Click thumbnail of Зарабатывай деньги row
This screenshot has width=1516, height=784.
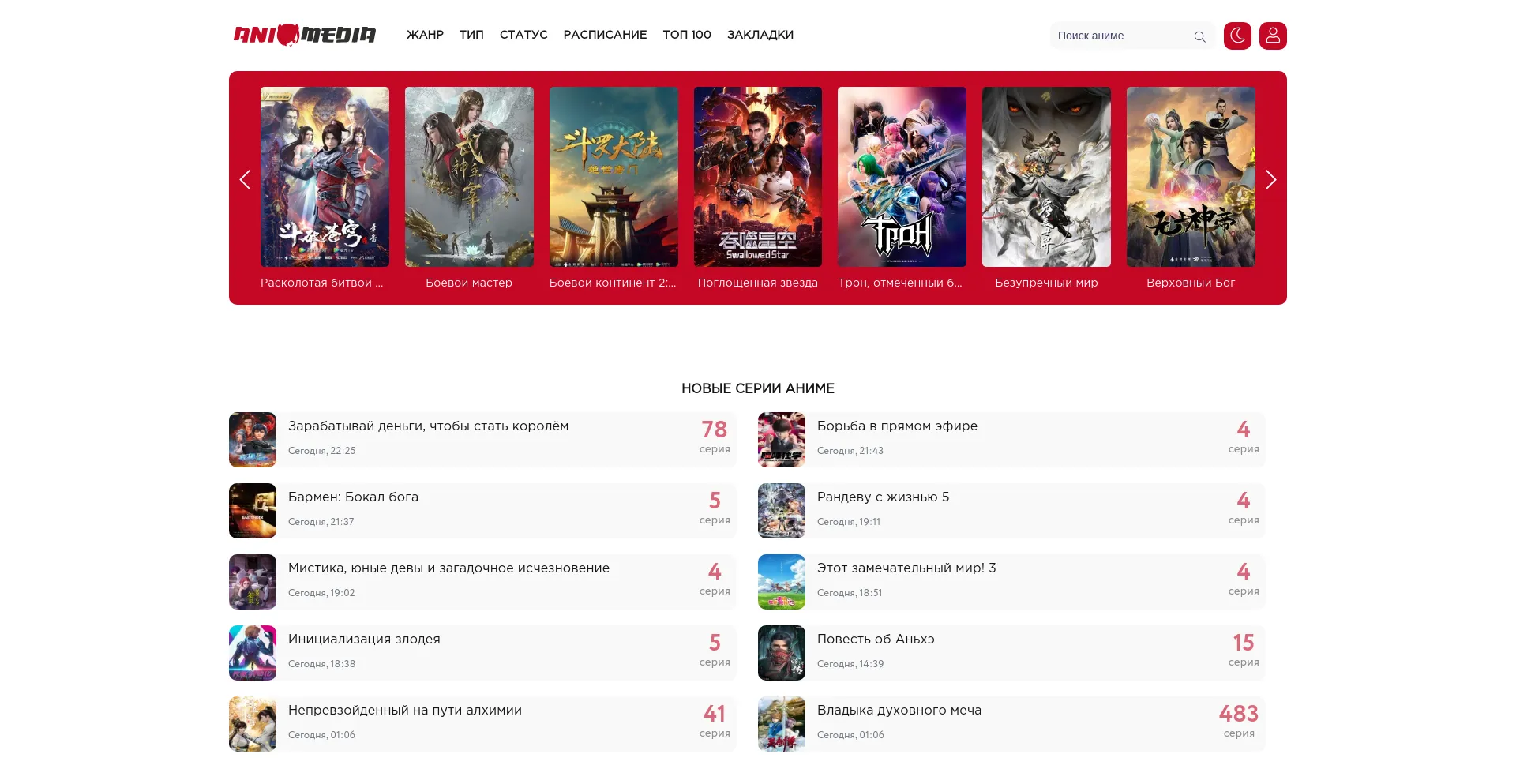pyautogui.click(x=253, y=440)
